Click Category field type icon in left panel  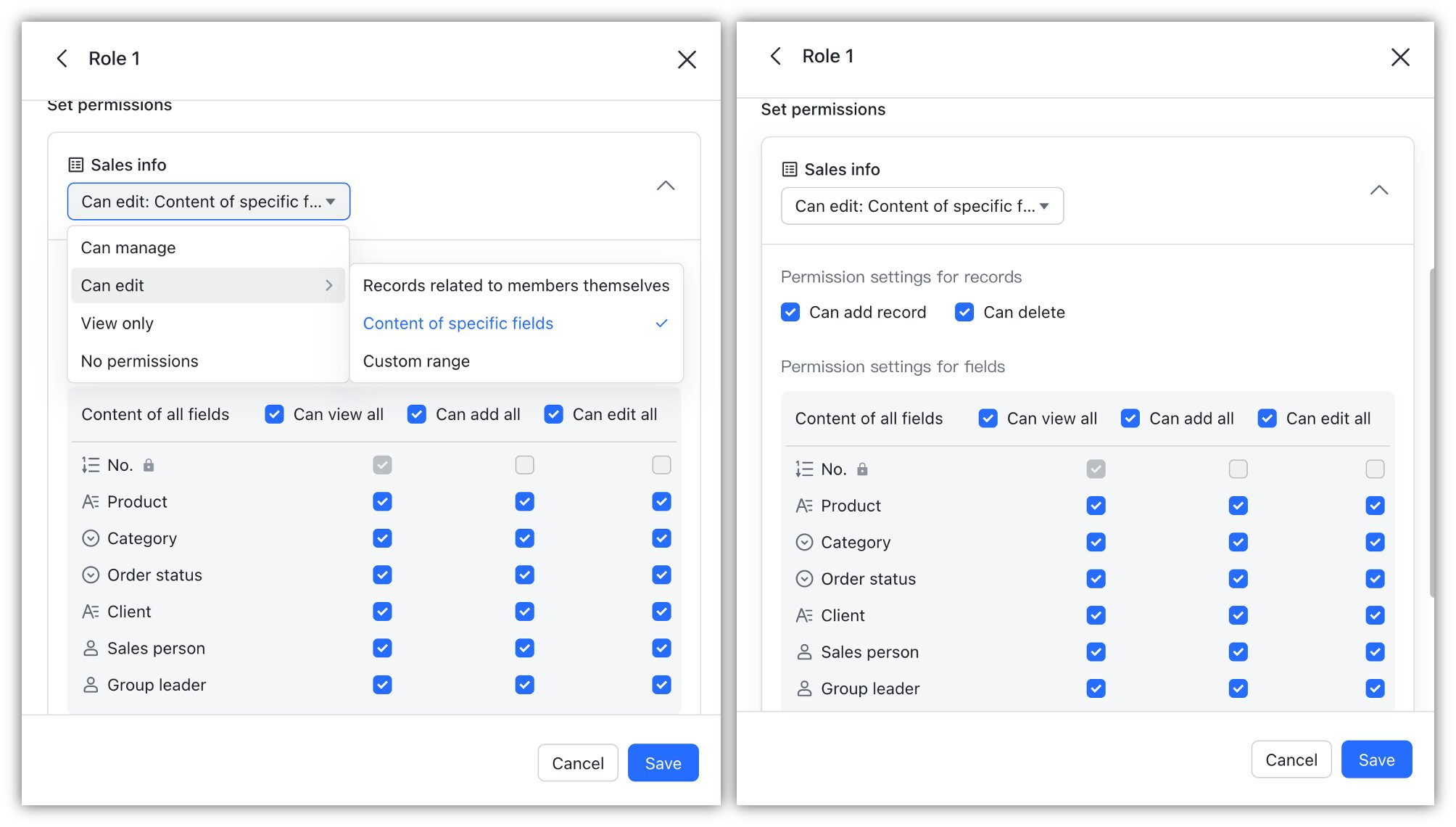point(91,538)
